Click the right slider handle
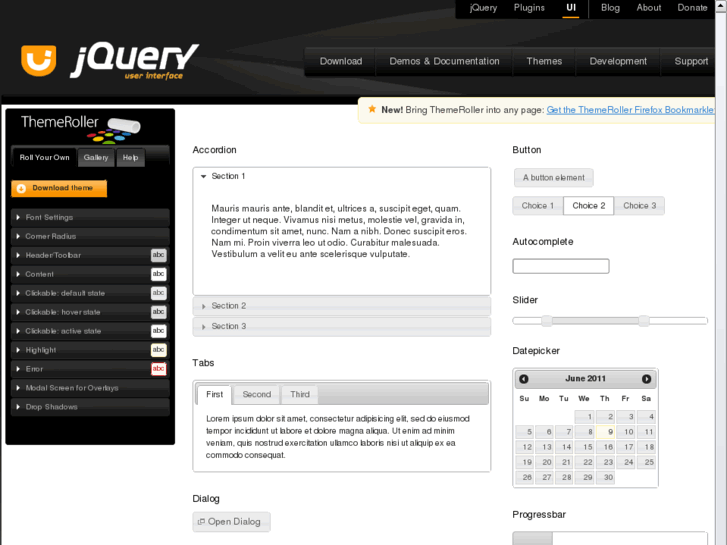 click(644, 321)
